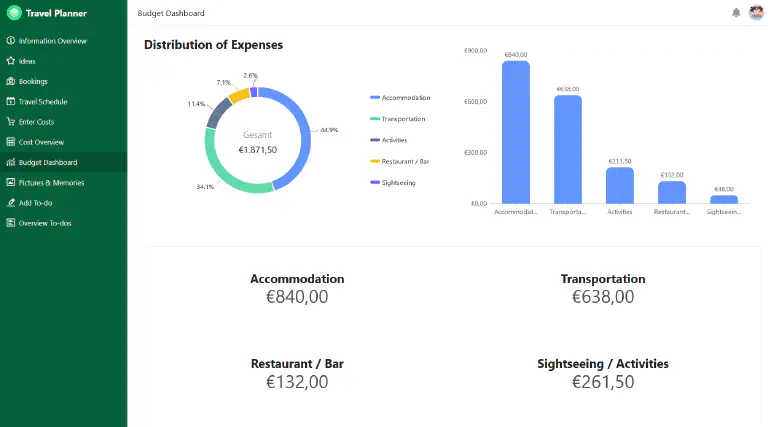Toggle Transportation series in the chart legend

398,119
